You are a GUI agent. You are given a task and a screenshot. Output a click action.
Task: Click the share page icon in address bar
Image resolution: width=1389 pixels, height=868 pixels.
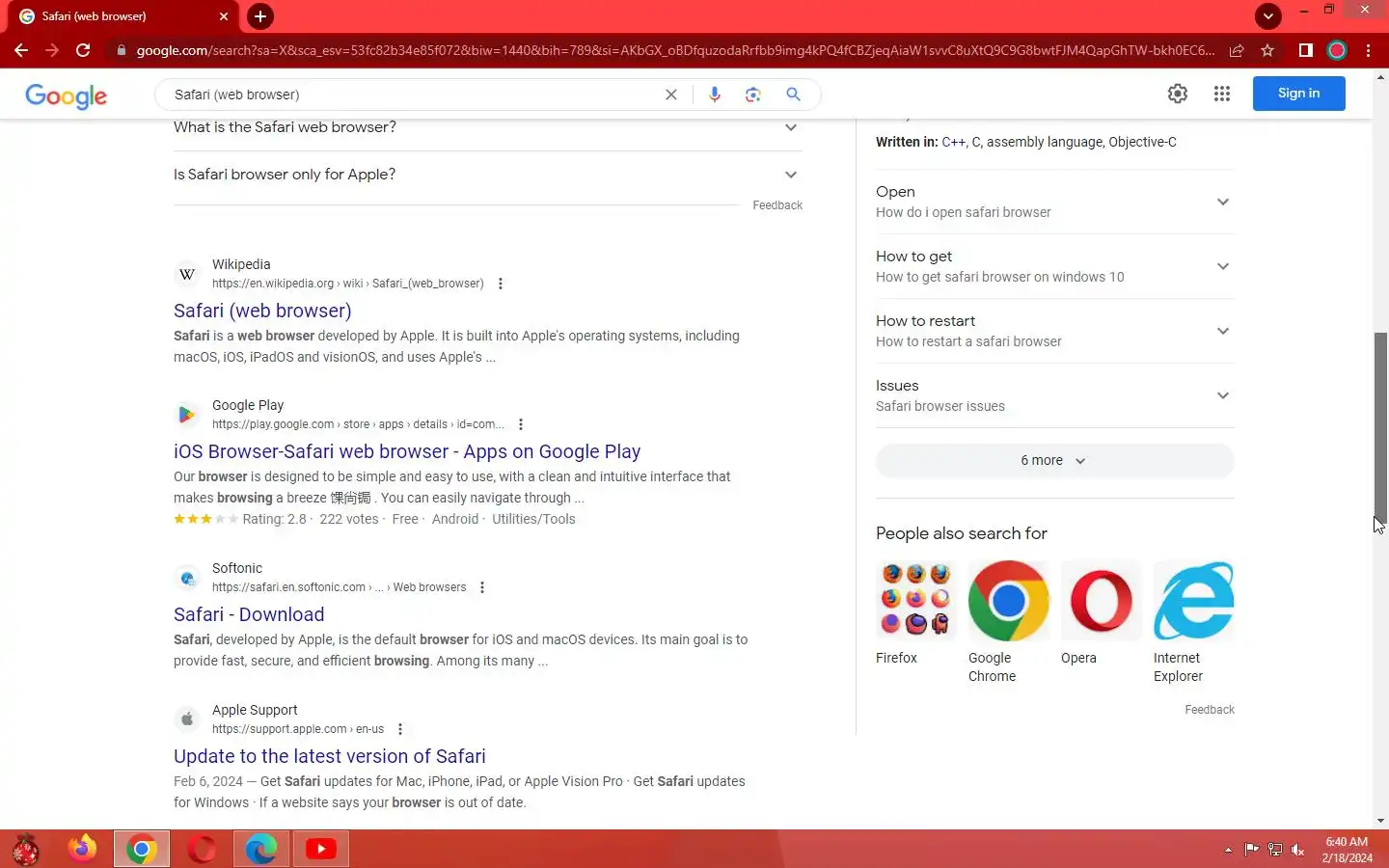coord(1237,50)
